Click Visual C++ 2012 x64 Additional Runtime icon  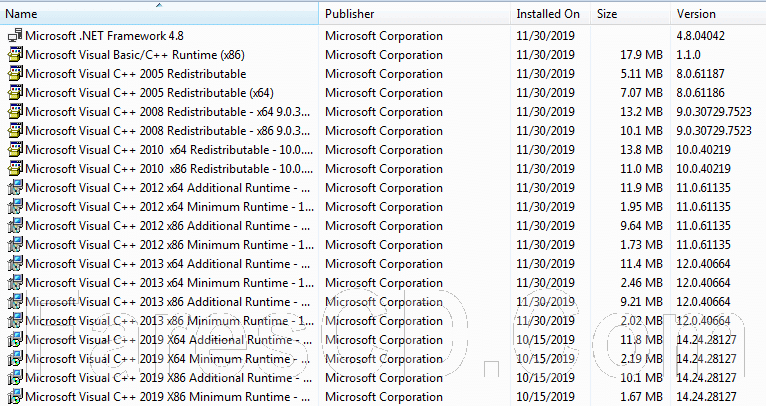[15, 188]
